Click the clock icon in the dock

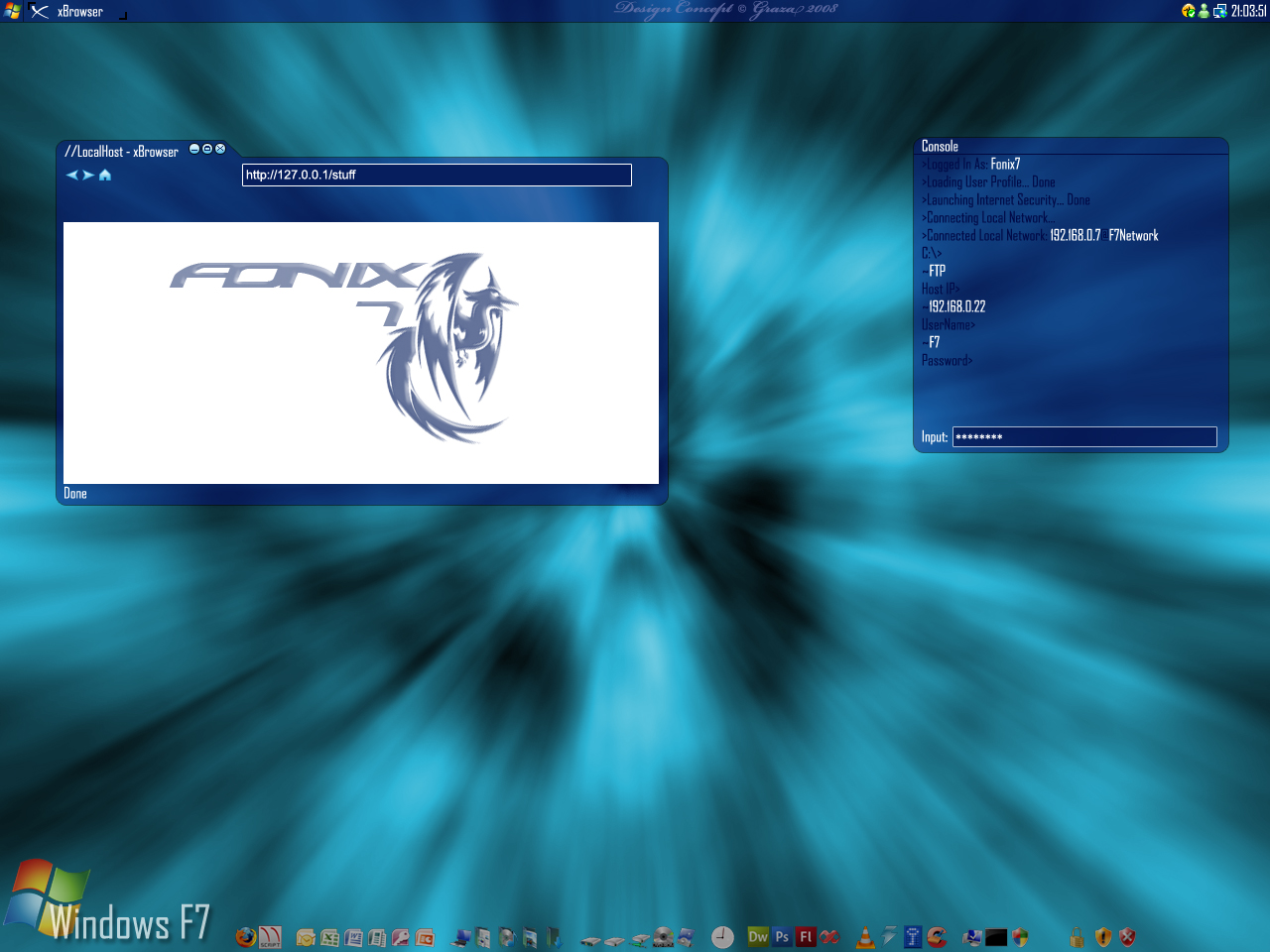click(723, 937)
